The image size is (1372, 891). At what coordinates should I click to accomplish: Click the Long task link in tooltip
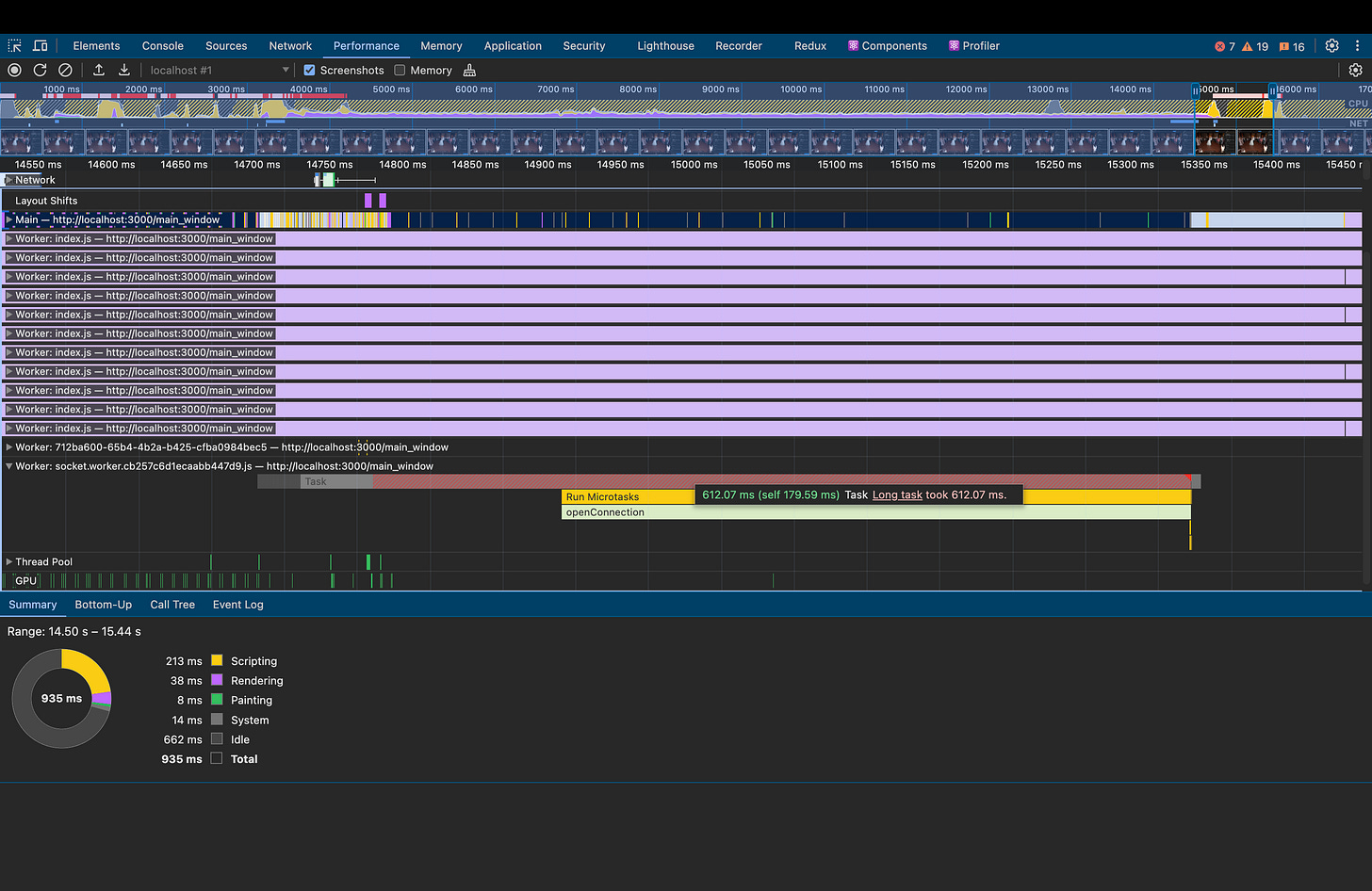[897, 494]
